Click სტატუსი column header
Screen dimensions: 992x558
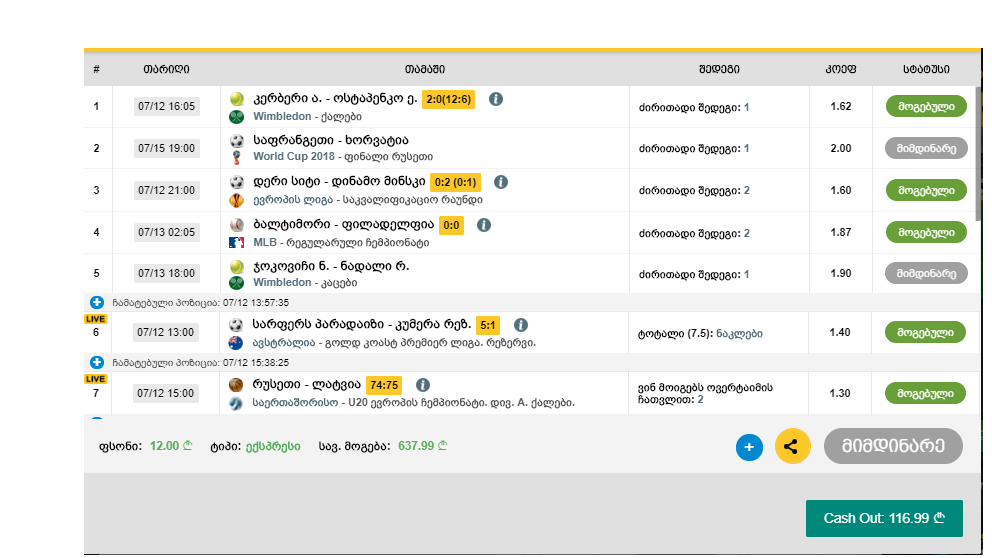(926, 69)
